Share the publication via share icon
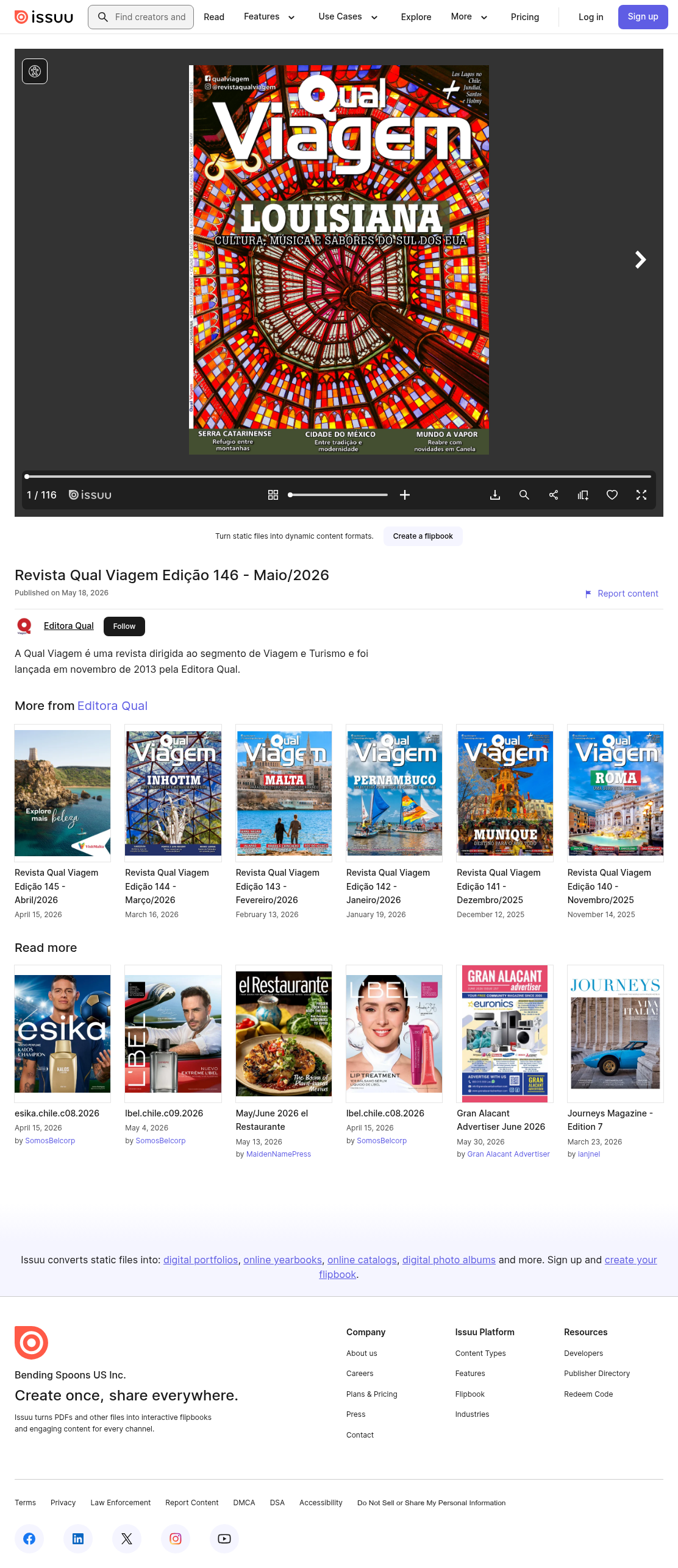Image resolution: width=678 pixels, height=1568 pixels. click(554, 495)
